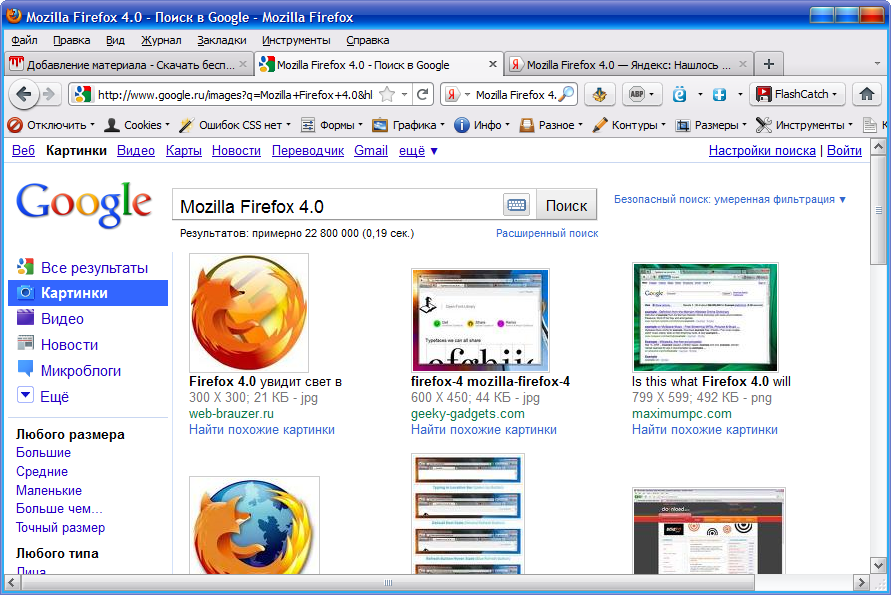Click the blue IE-style 'e' toolbar icon
The width and height of the screenshot is (891, 595).
coord(680,94)
